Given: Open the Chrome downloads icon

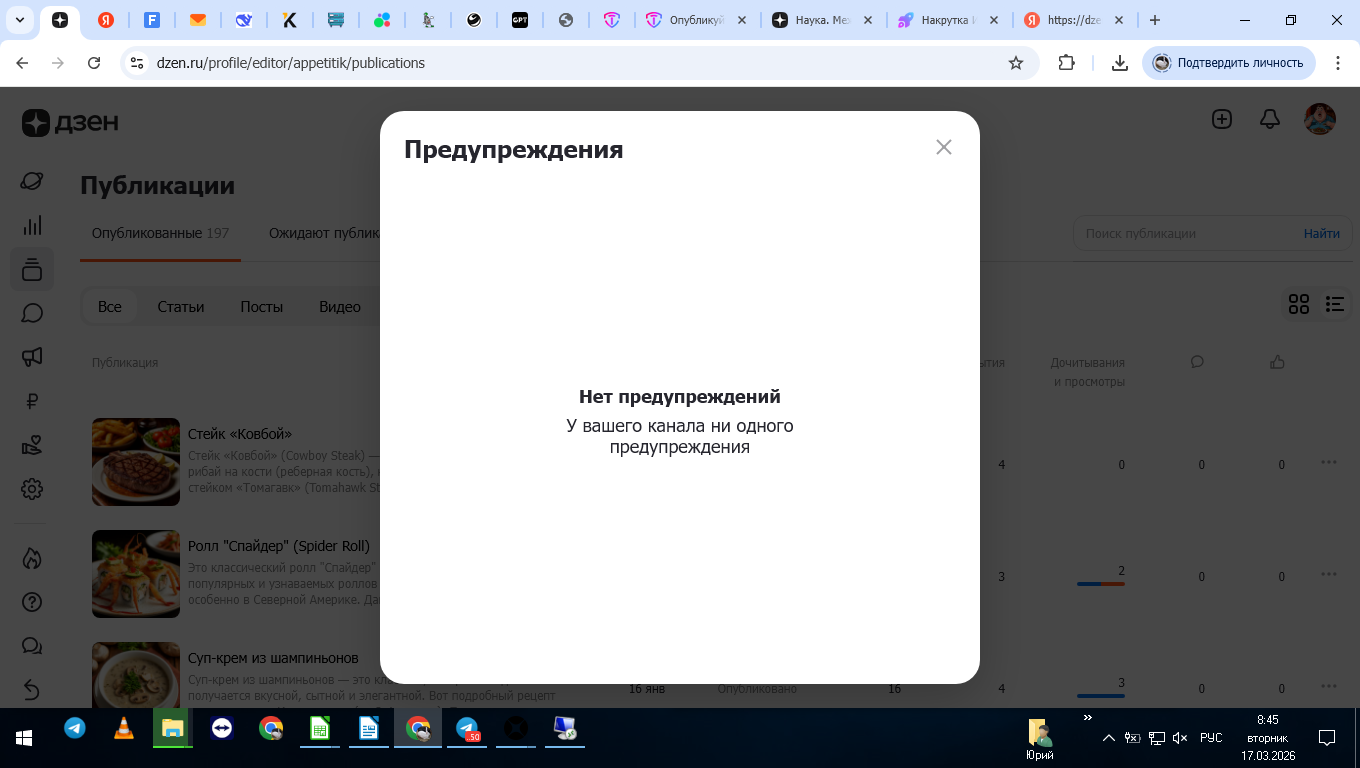Looking at the screenshot, I should pos(1119,63).
